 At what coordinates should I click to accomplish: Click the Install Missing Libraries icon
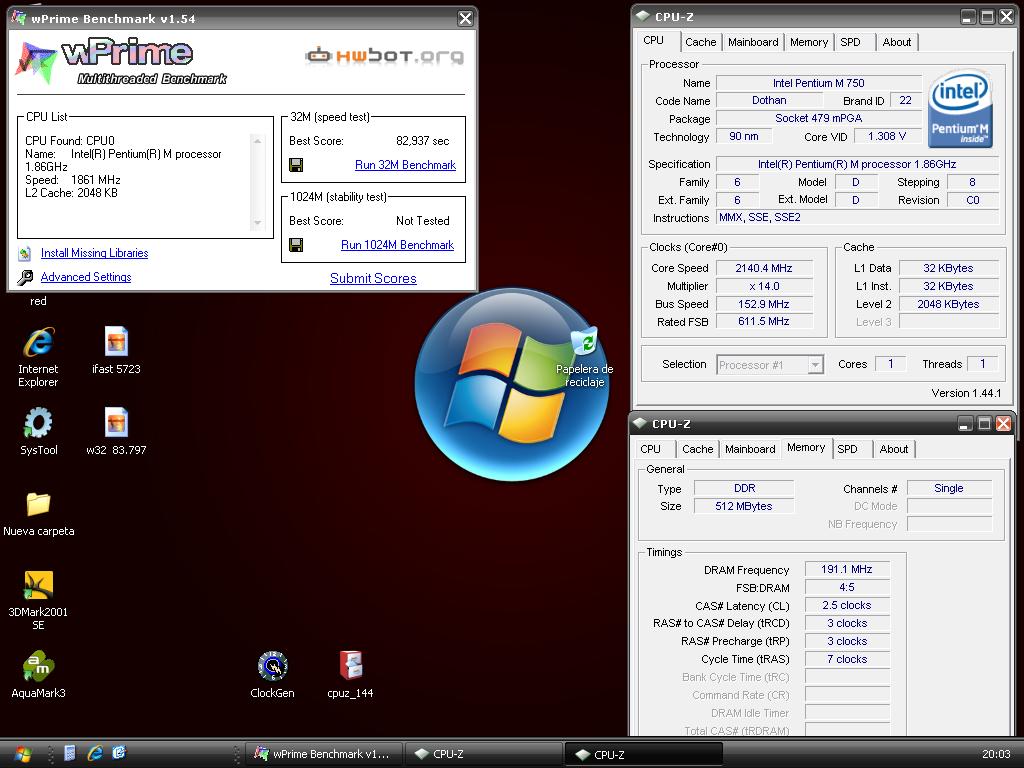click(25, 253)
